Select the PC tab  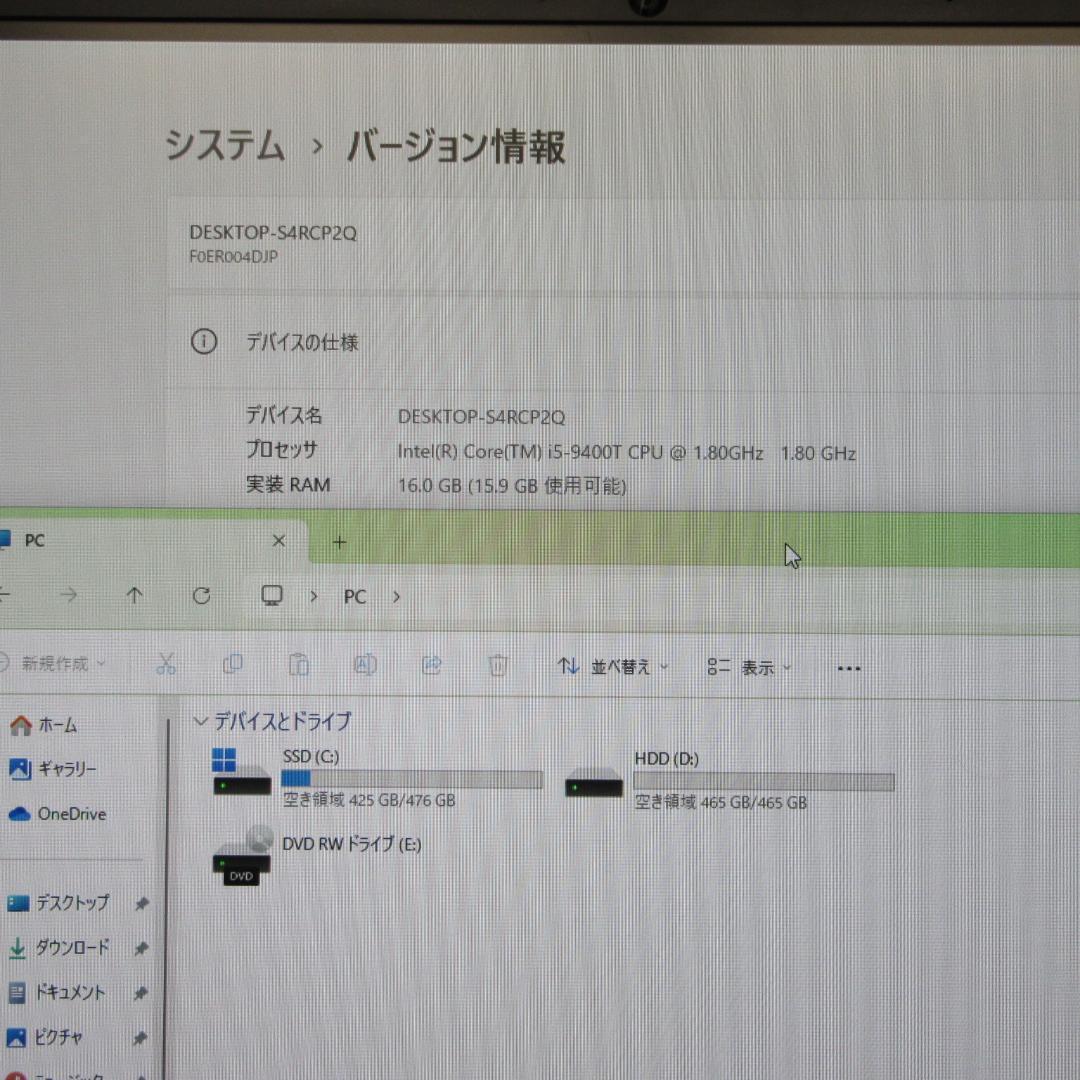34,541
